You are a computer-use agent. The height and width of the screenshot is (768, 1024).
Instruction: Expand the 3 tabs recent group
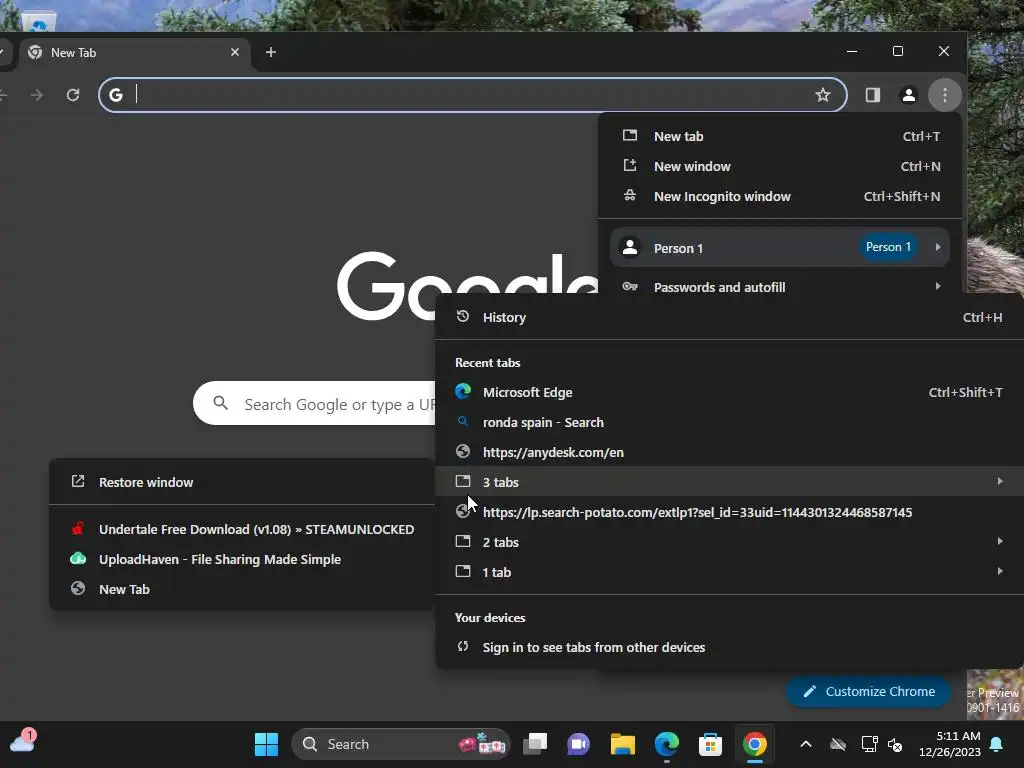729,482
